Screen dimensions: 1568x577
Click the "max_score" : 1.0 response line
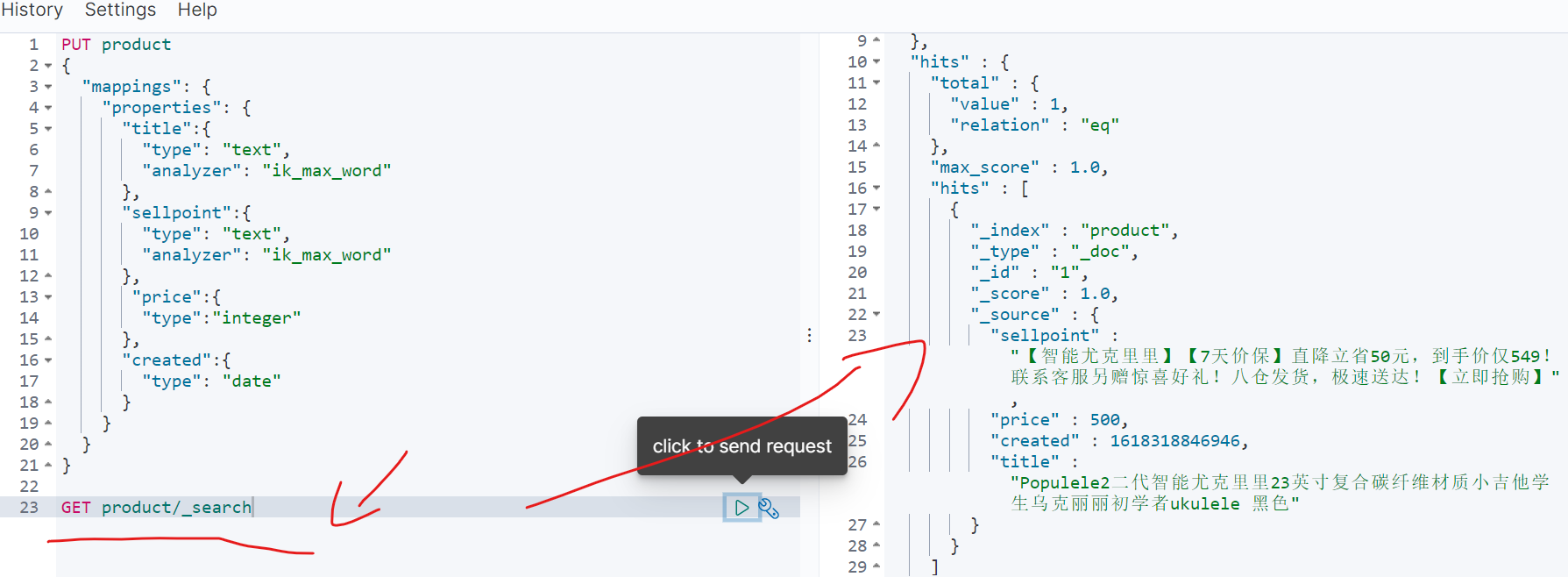click(1019, 167)
